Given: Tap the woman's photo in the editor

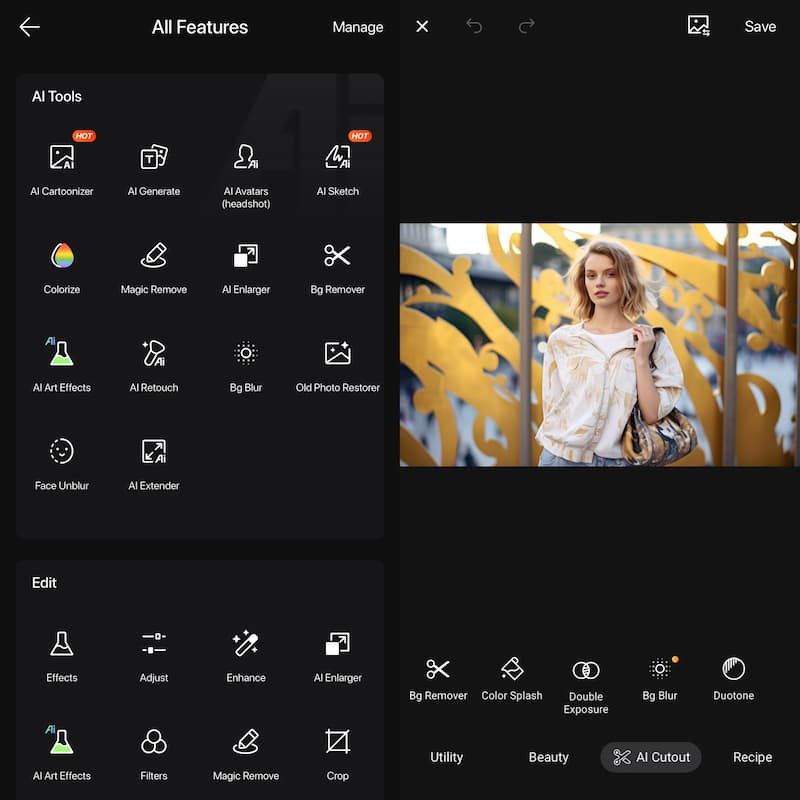Looking at the screenshot, I should coord(599,344).
